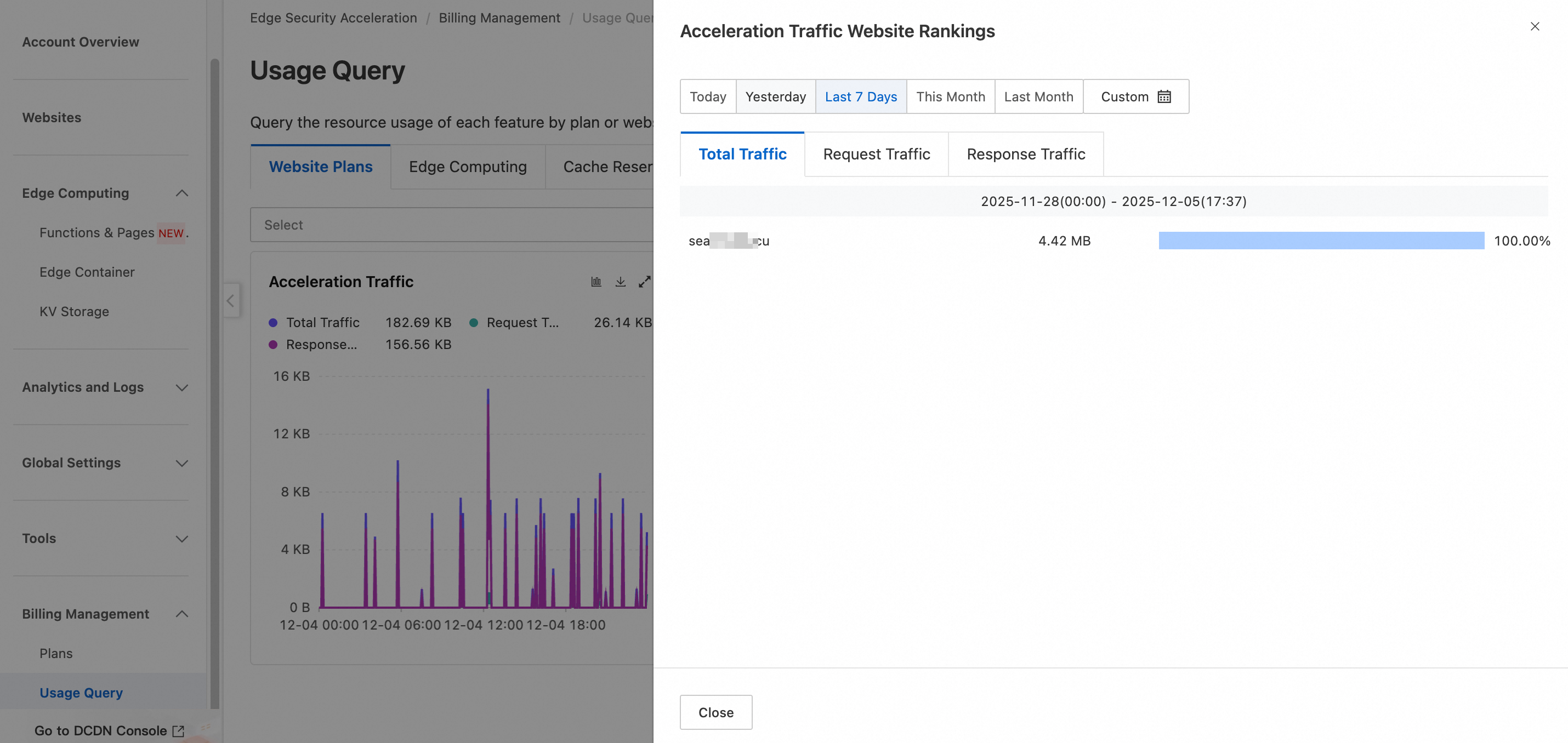1568x743 pixels.
Task: Toggle Request Traffic legend series
Action: click(x=521, y=323)
